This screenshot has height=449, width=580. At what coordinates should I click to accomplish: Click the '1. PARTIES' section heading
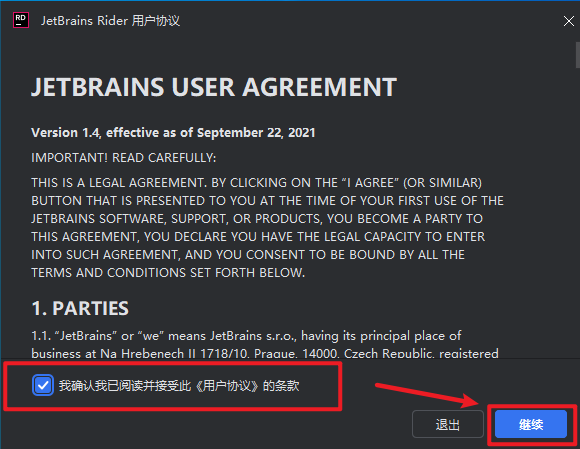click(x=80, y=308)
